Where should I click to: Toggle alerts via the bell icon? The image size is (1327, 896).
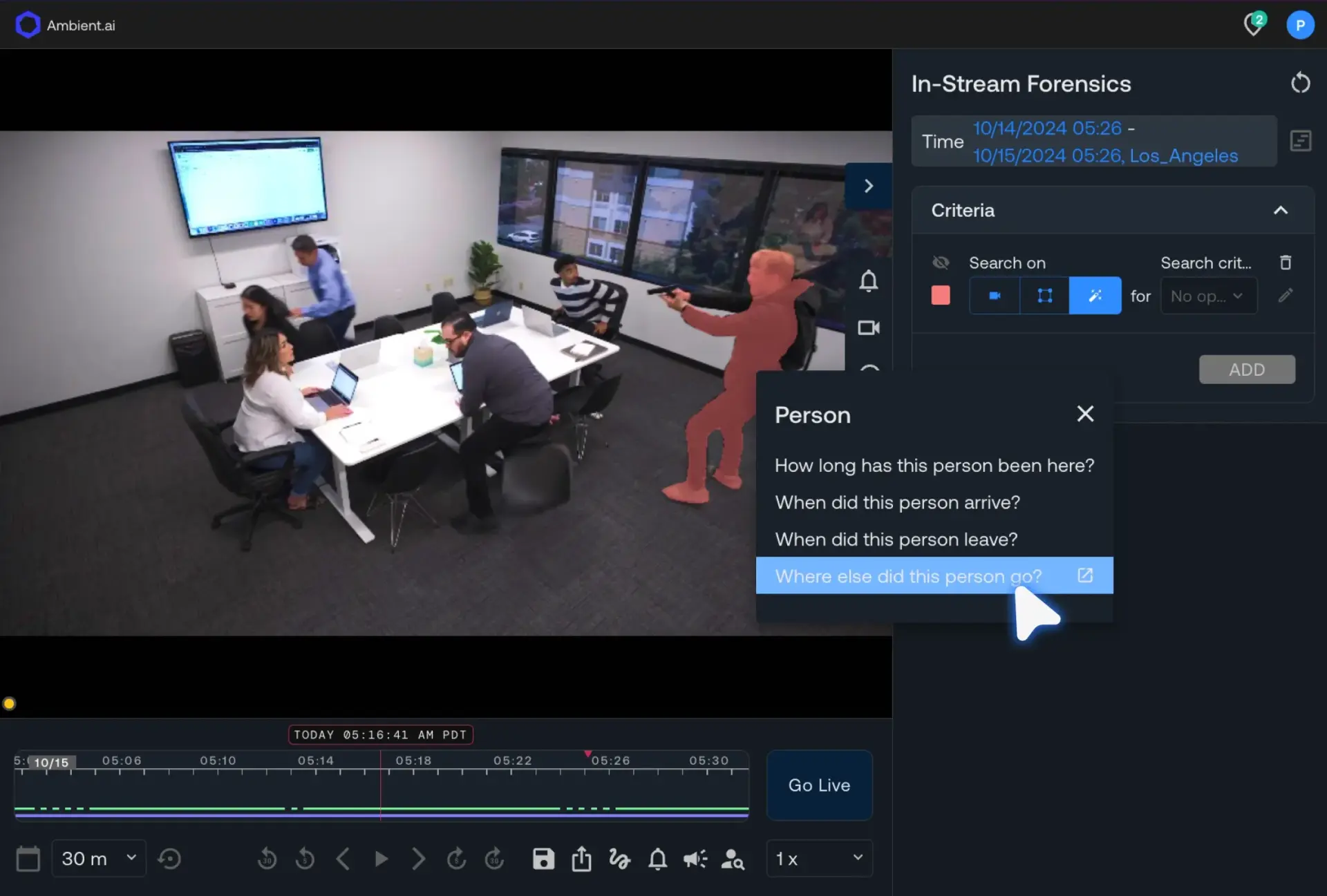[x=657, y=859]
